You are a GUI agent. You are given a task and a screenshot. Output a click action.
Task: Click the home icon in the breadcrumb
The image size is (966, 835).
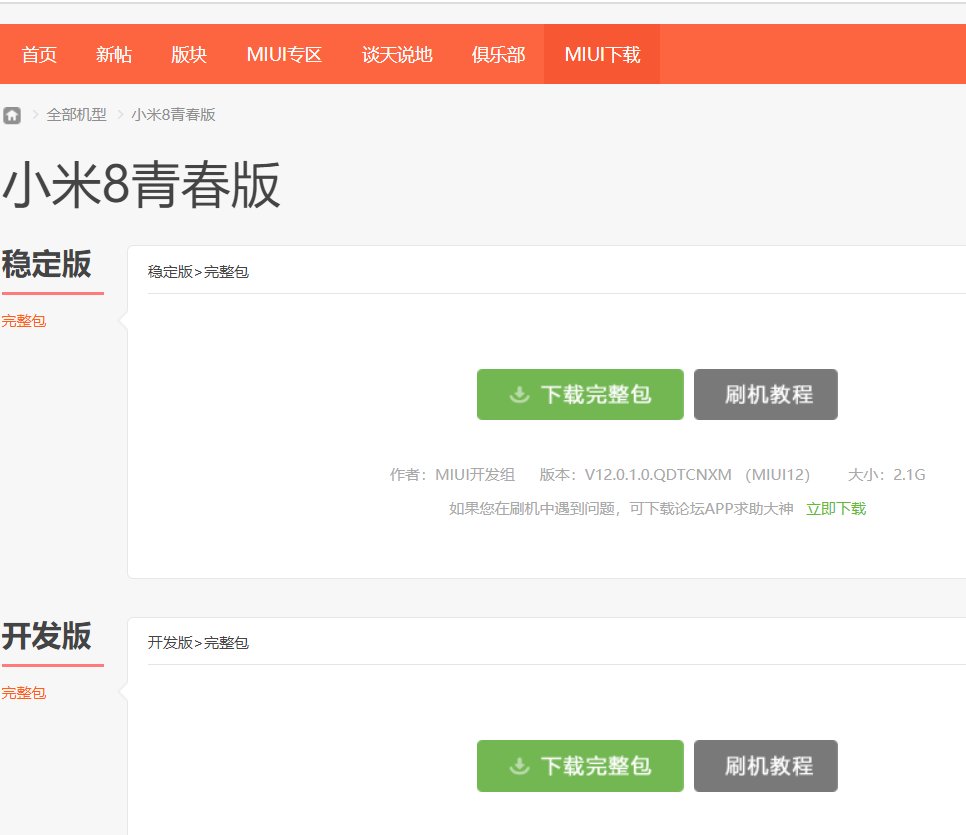(x=11, y=115)
